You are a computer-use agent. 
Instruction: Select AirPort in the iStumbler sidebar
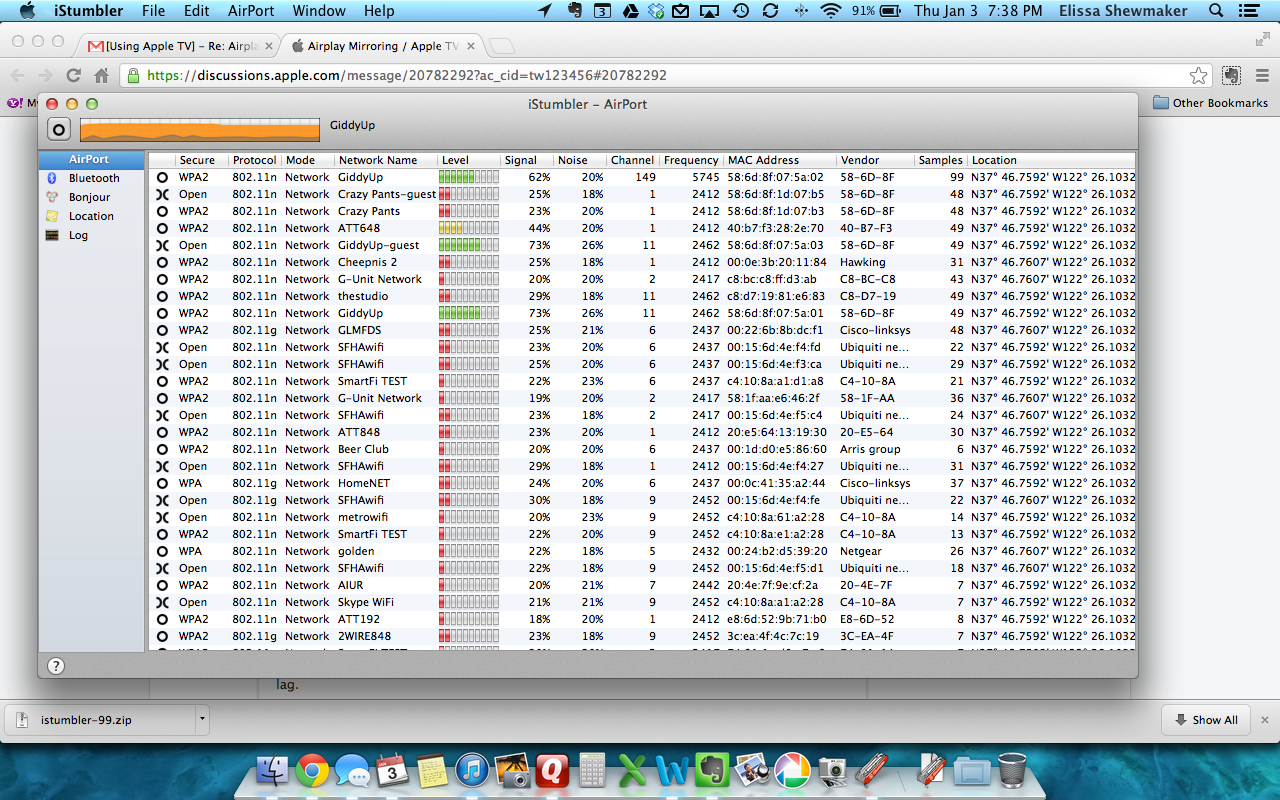pyautogui.click(x=91, y=159)
